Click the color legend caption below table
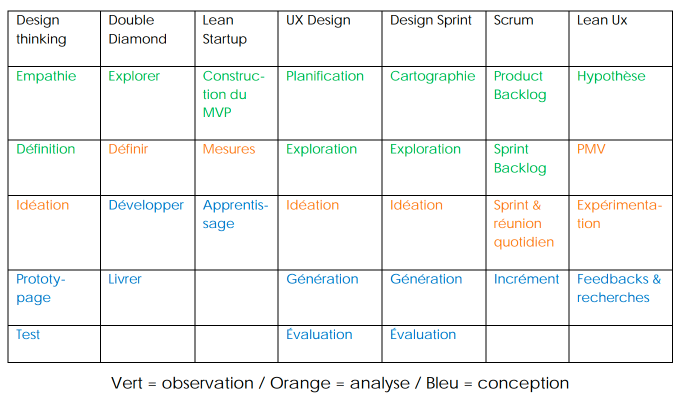 pyautogui.click(x=340, y=383)
